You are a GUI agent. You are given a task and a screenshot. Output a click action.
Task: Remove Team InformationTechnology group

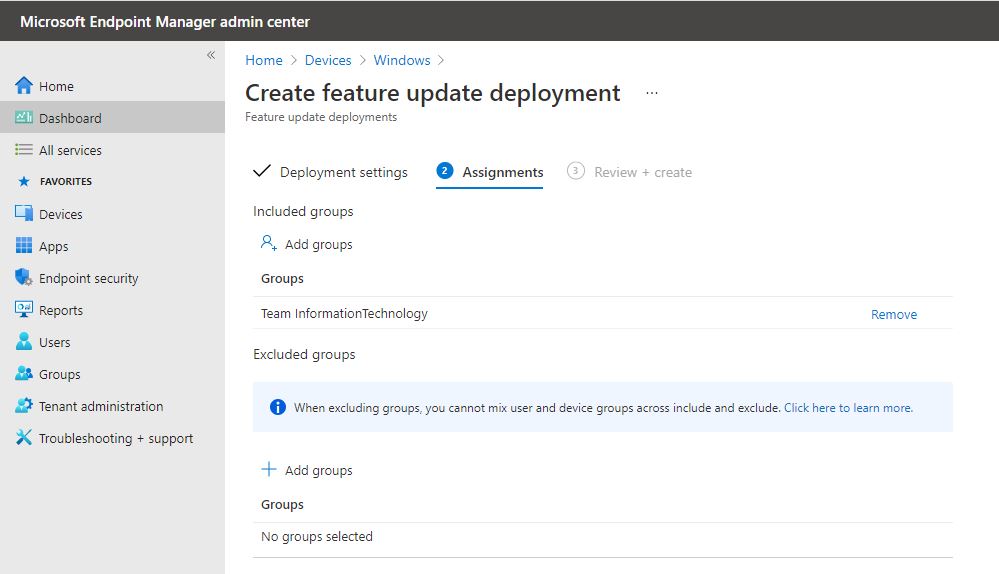tap(894, 314)
